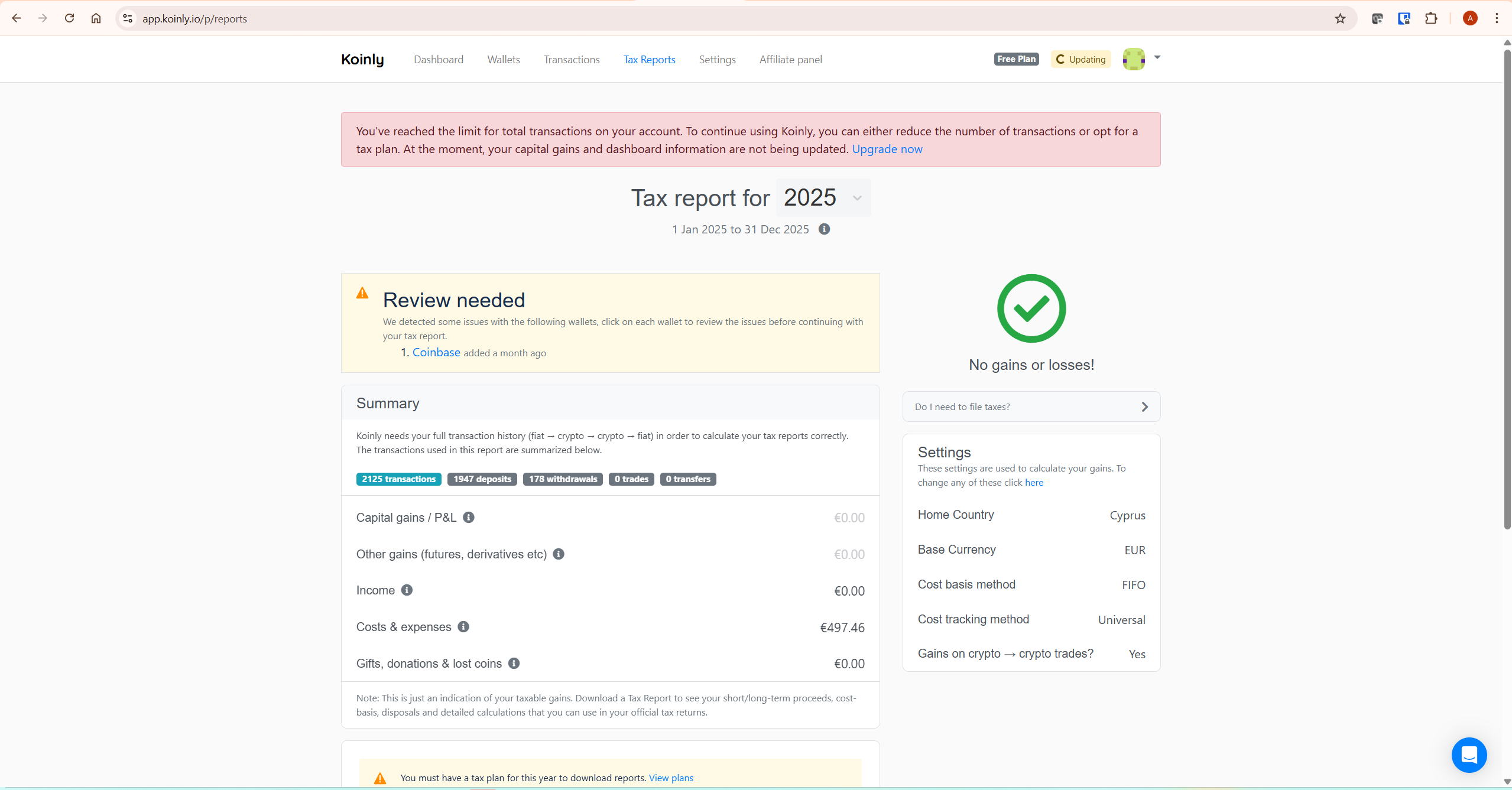1512x790 pixels.
Task: Expand the Do I need to file taxes panel
Action: click(1145, 407)
